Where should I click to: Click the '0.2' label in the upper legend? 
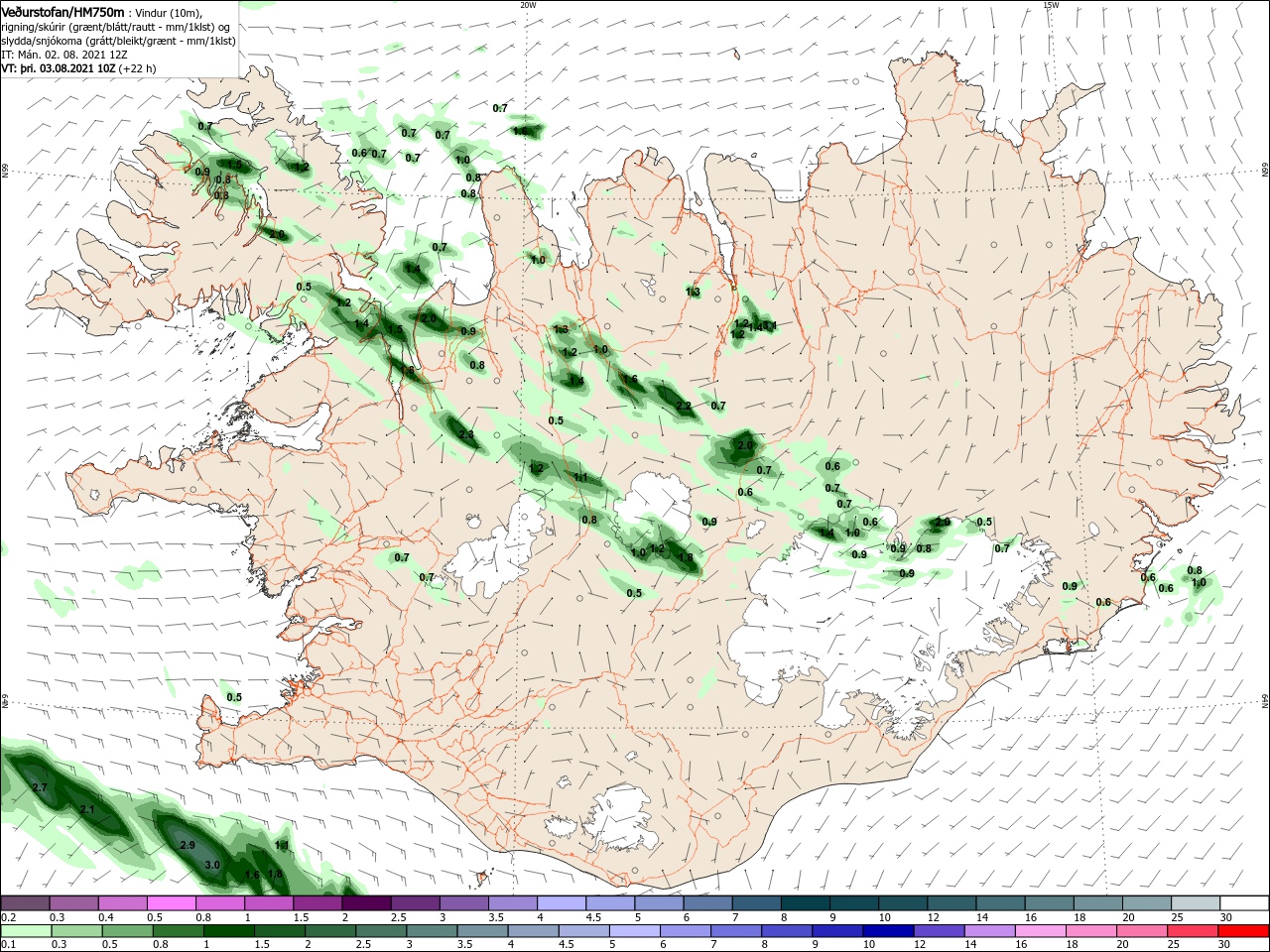[9, 917]
